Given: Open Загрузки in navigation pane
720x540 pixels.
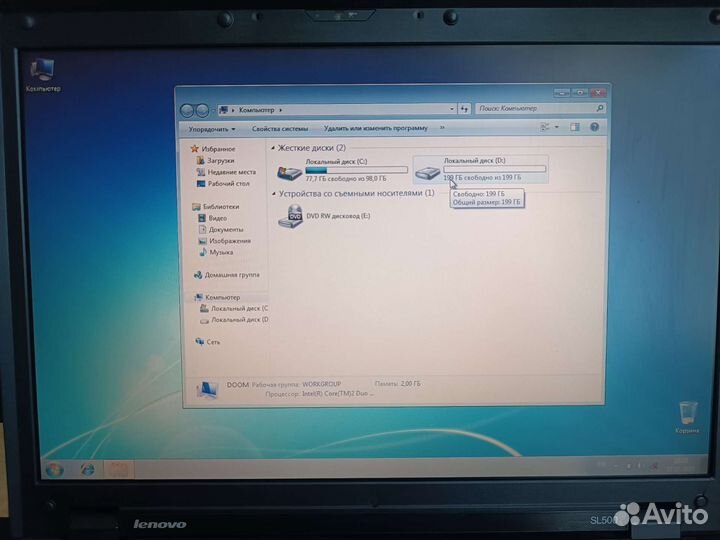Looking at the screenshot, I should (215, 160).
